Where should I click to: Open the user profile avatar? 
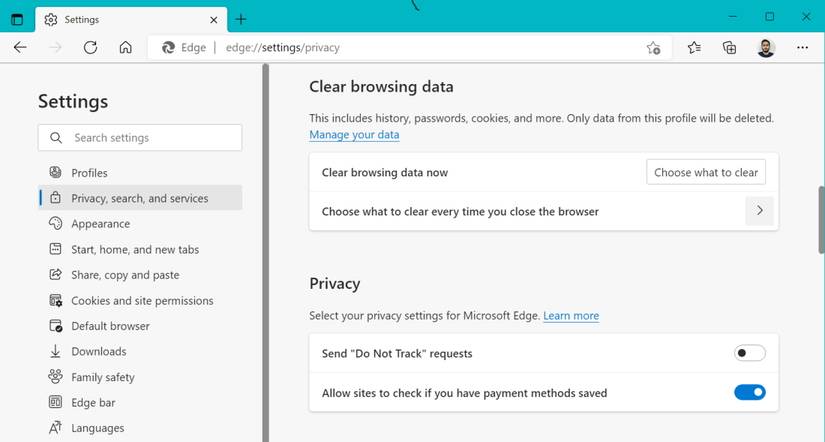pos(766,47)
